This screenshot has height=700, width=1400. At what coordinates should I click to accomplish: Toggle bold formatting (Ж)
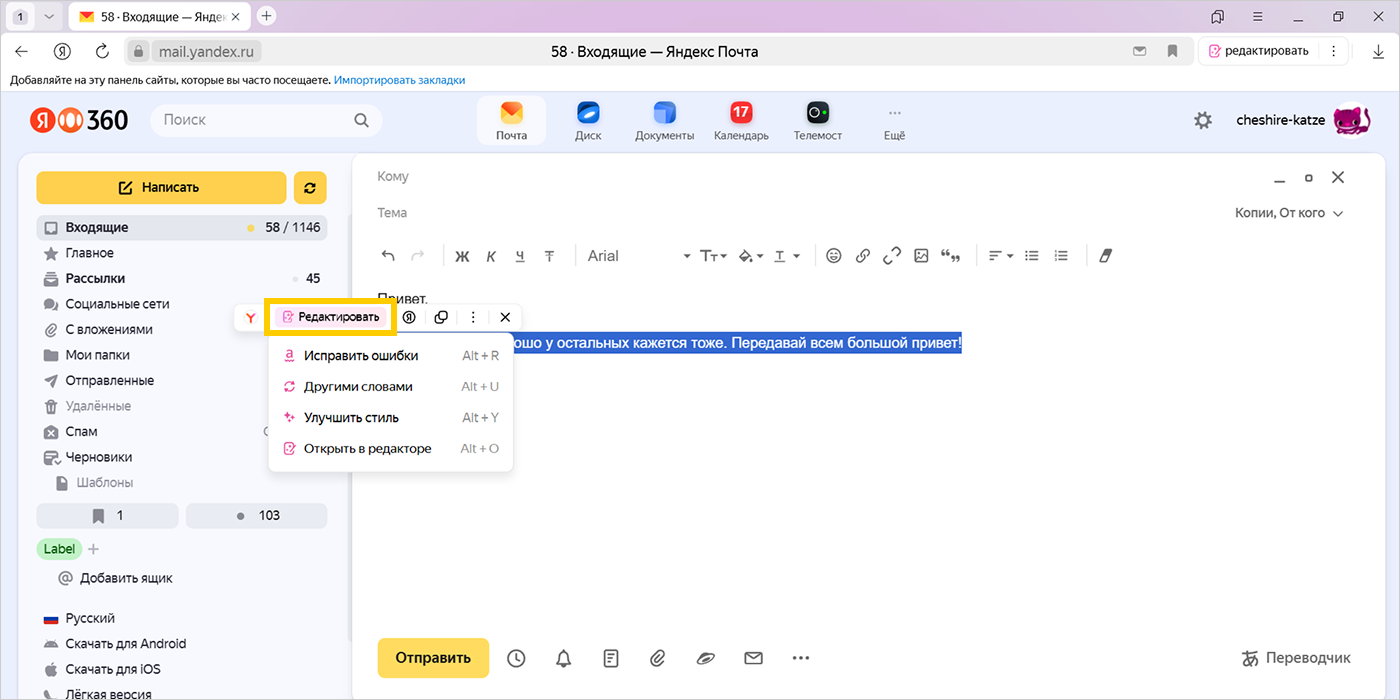pyautogui.click(x=462, y=256)
